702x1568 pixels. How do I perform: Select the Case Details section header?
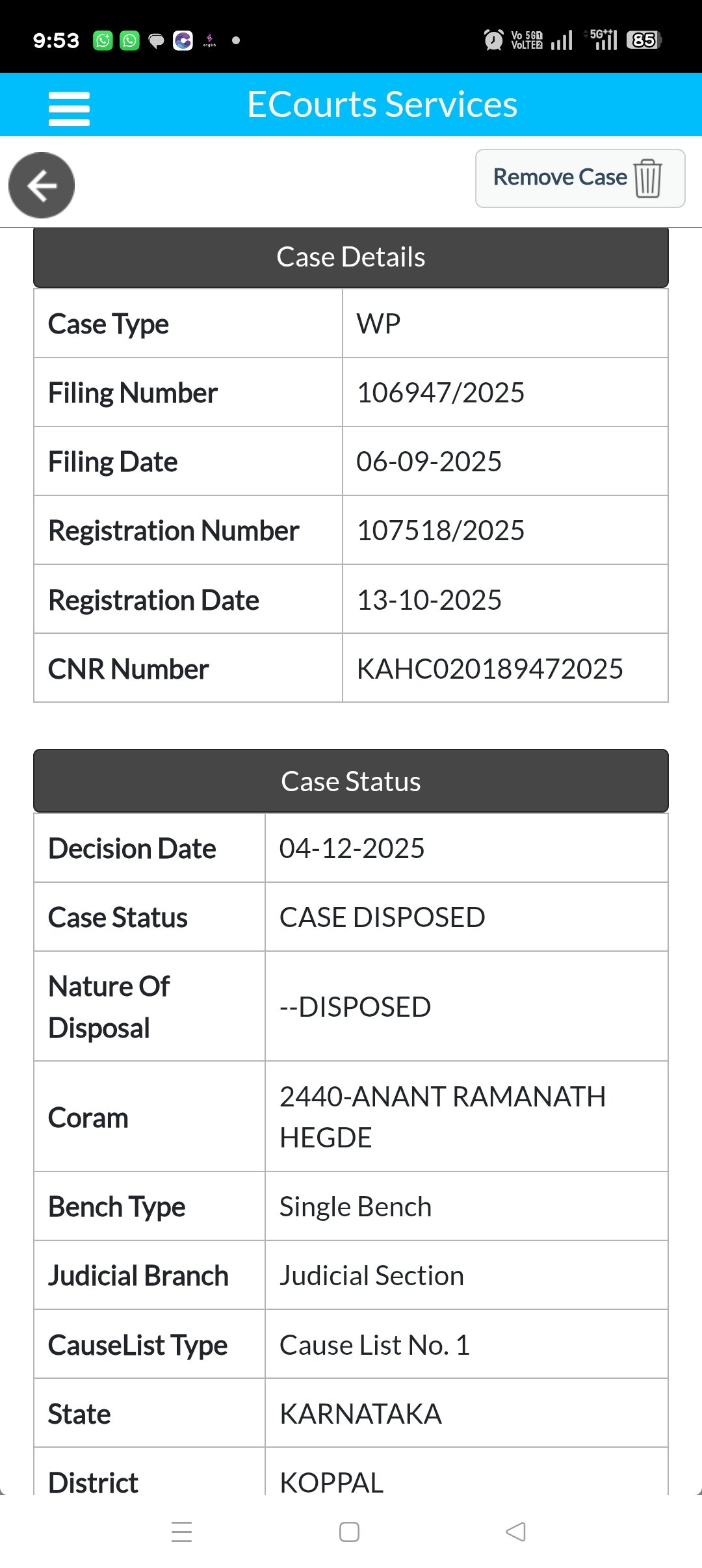coord(351,257)
